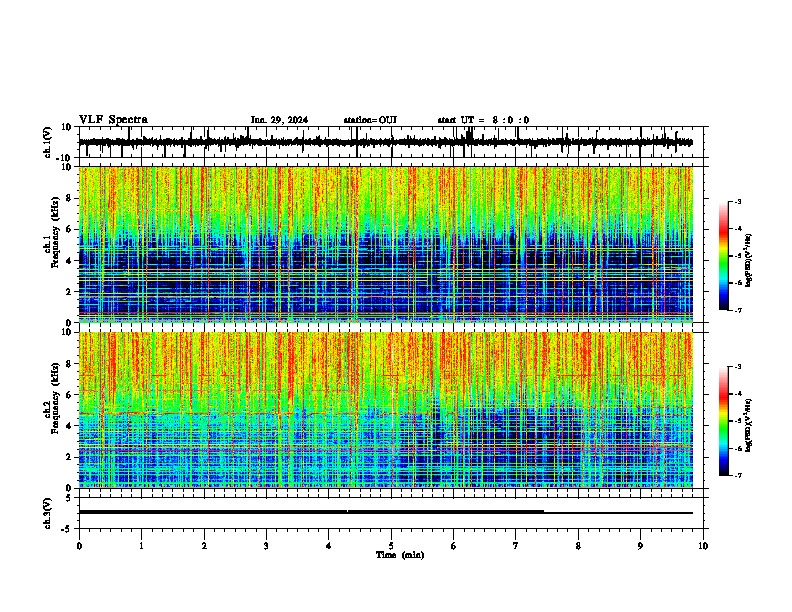792x612 pixels.
Task: Click the 'ch.1(V)' waveform axis label
Action: [x=48, y=142]
